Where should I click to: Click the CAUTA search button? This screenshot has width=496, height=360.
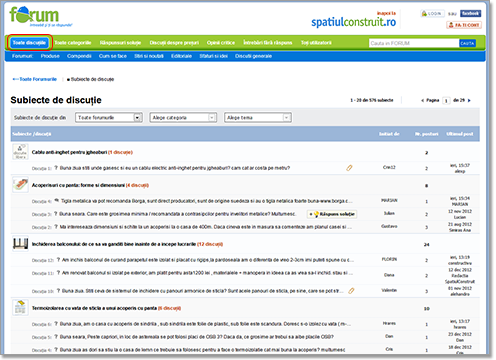click(x=467, y=43)
